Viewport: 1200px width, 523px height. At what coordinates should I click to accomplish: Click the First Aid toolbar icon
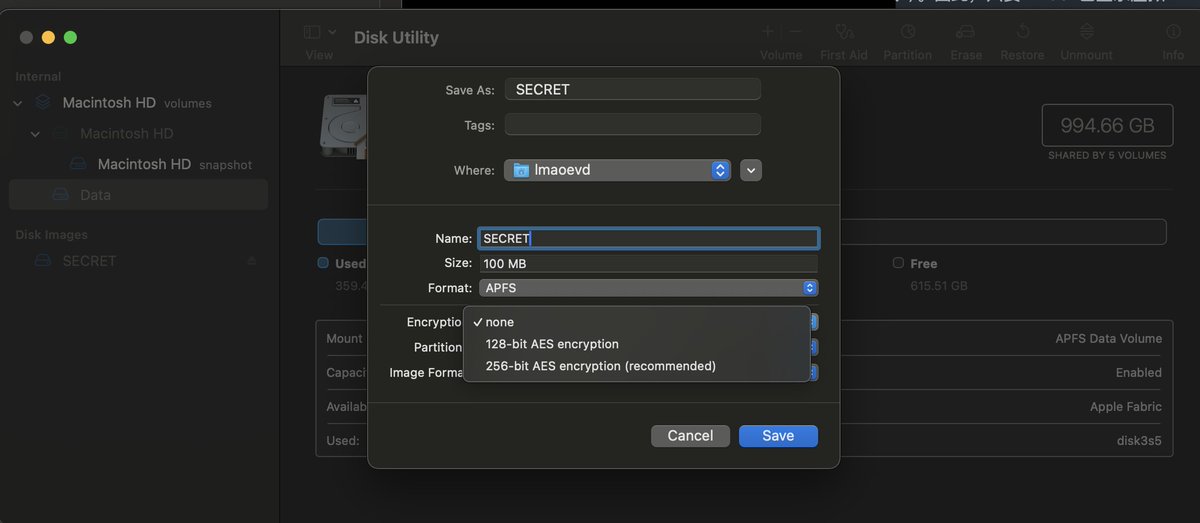point(844,33)
